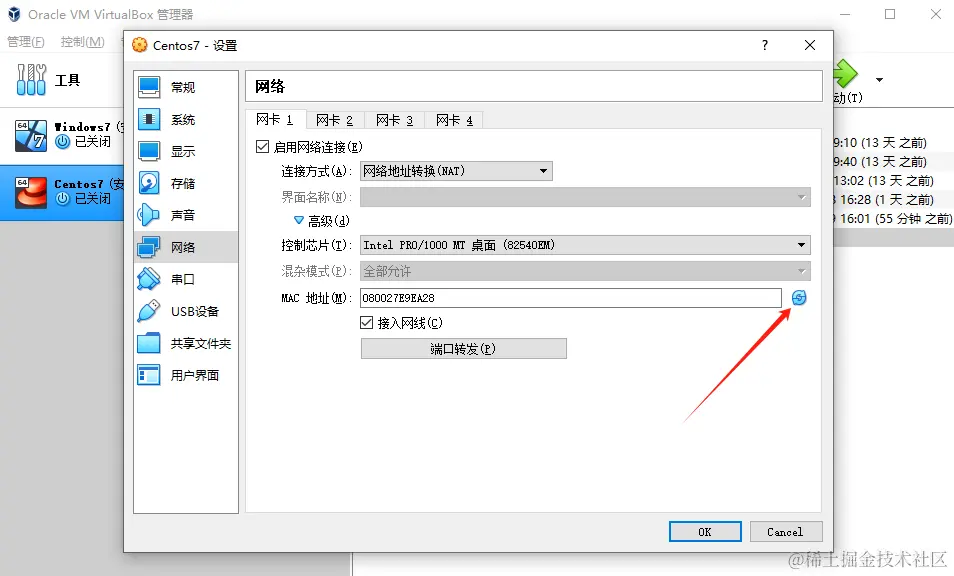Select snapshot entry 9:40 (13 天 之前)

pyautogui.click(x=880, y=162)
